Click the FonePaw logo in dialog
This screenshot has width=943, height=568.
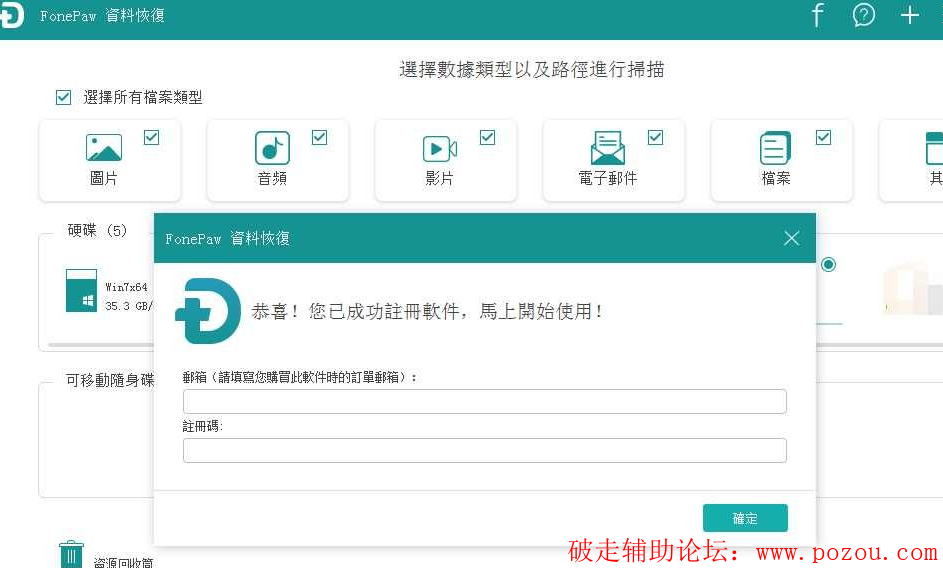click(208, 311)
